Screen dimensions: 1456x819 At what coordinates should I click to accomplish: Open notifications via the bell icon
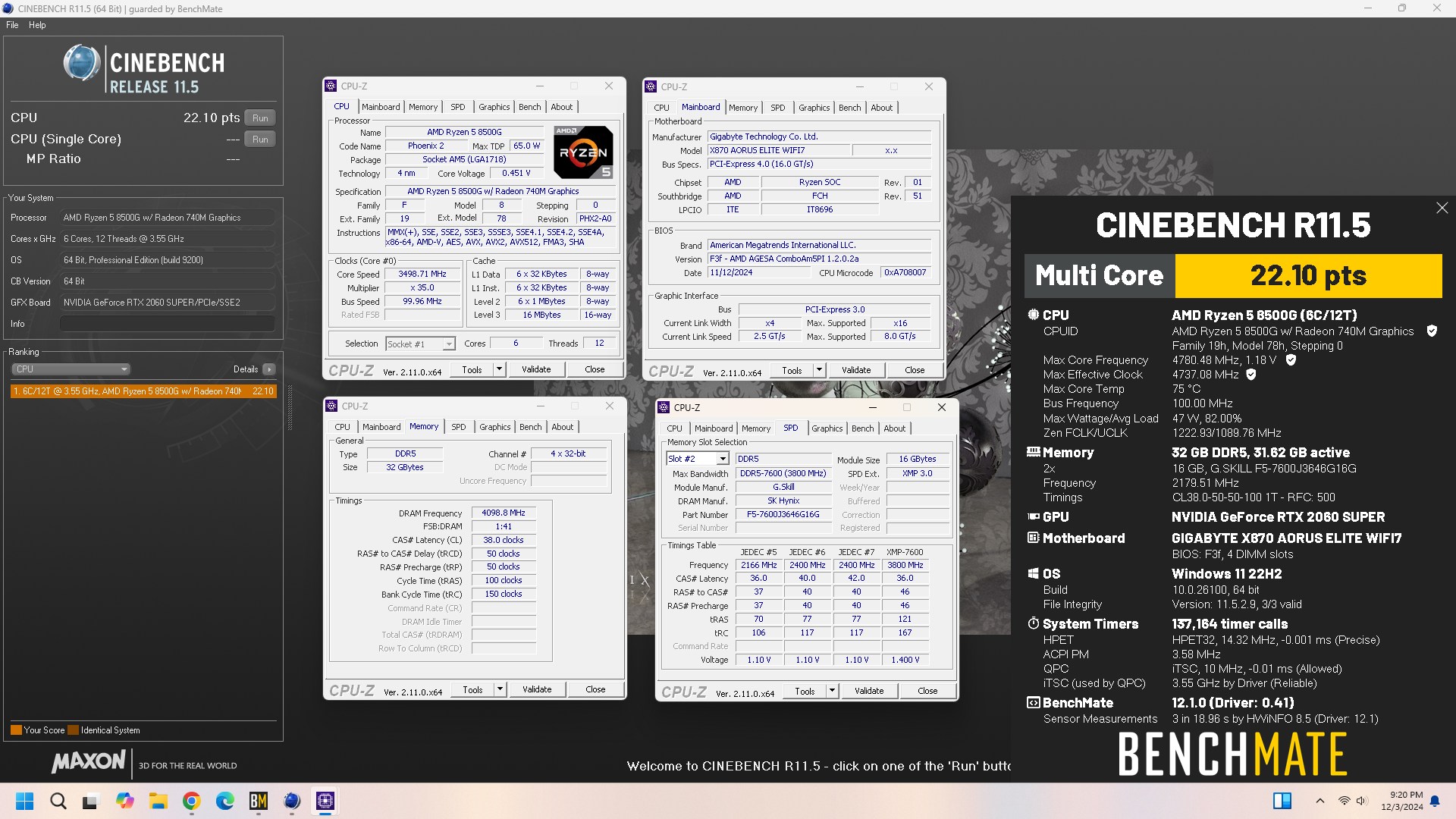(1435, 801)
